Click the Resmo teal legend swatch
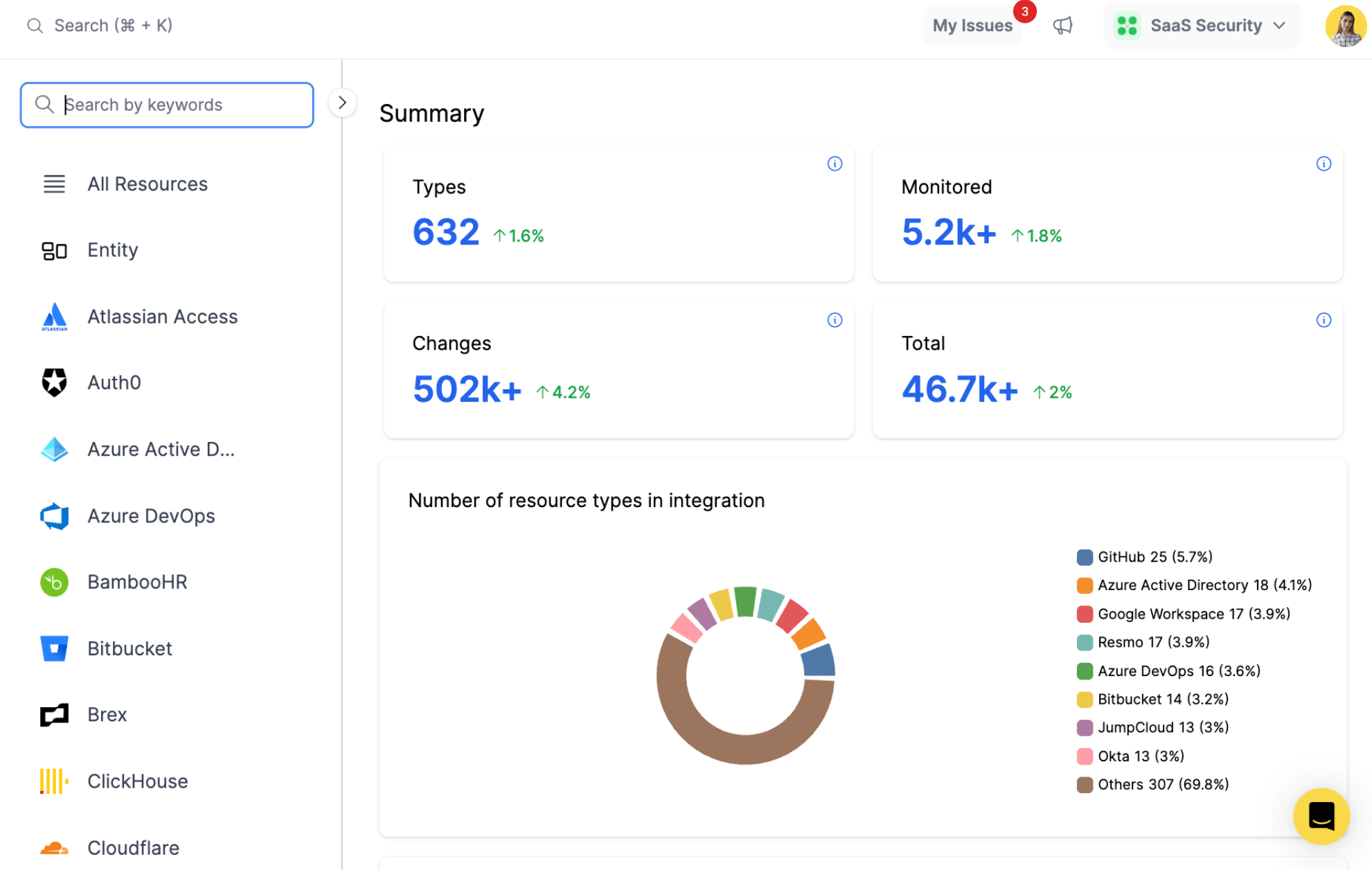 (x=1085, y=642)
